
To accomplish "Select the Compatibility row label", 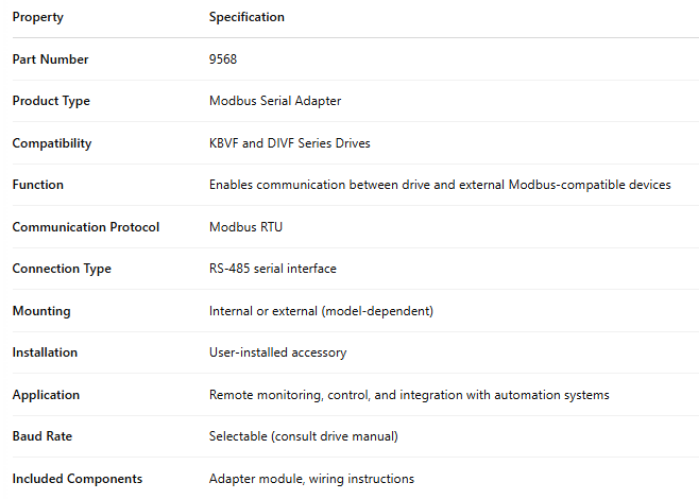I will point(51,143).
